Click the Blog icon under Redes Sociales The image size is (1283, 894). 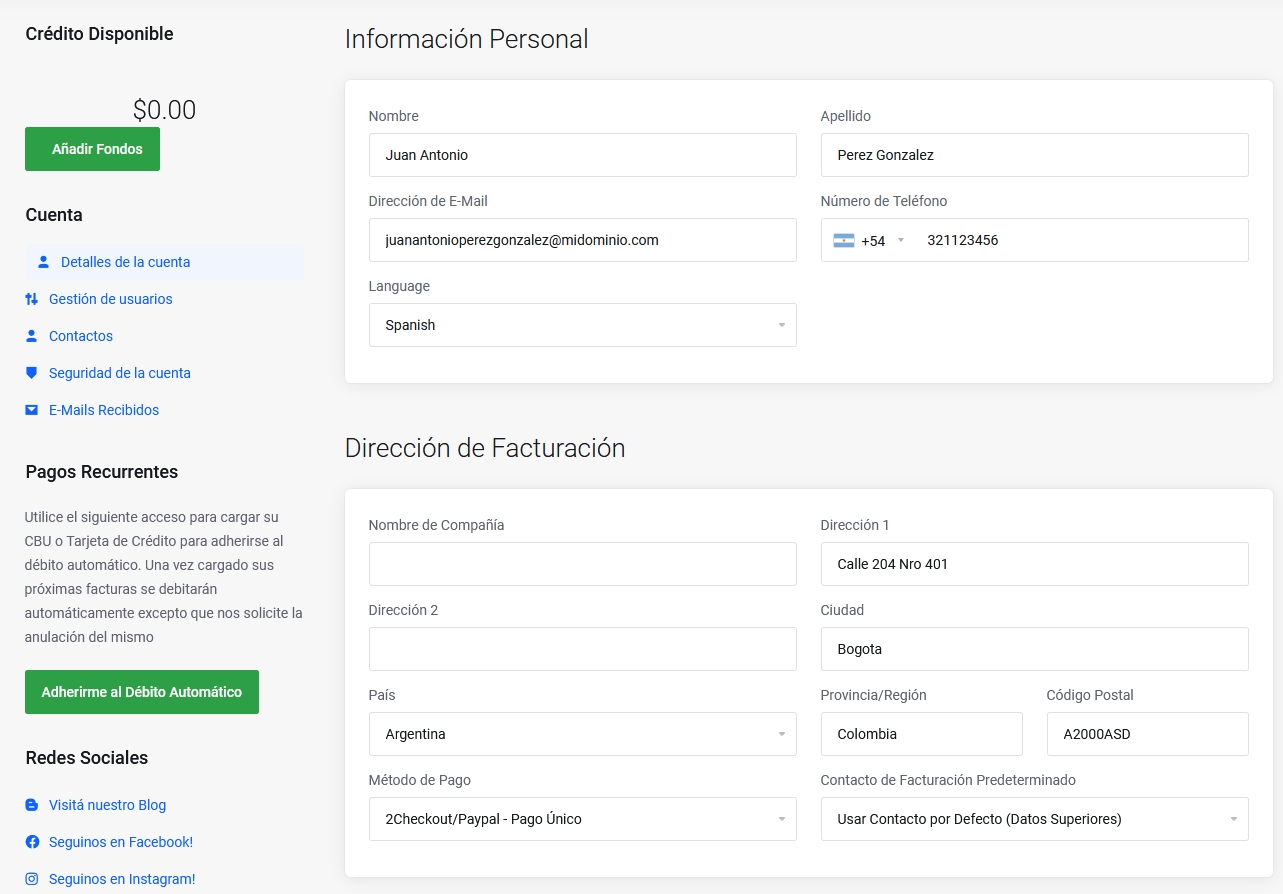coord(32,805)
